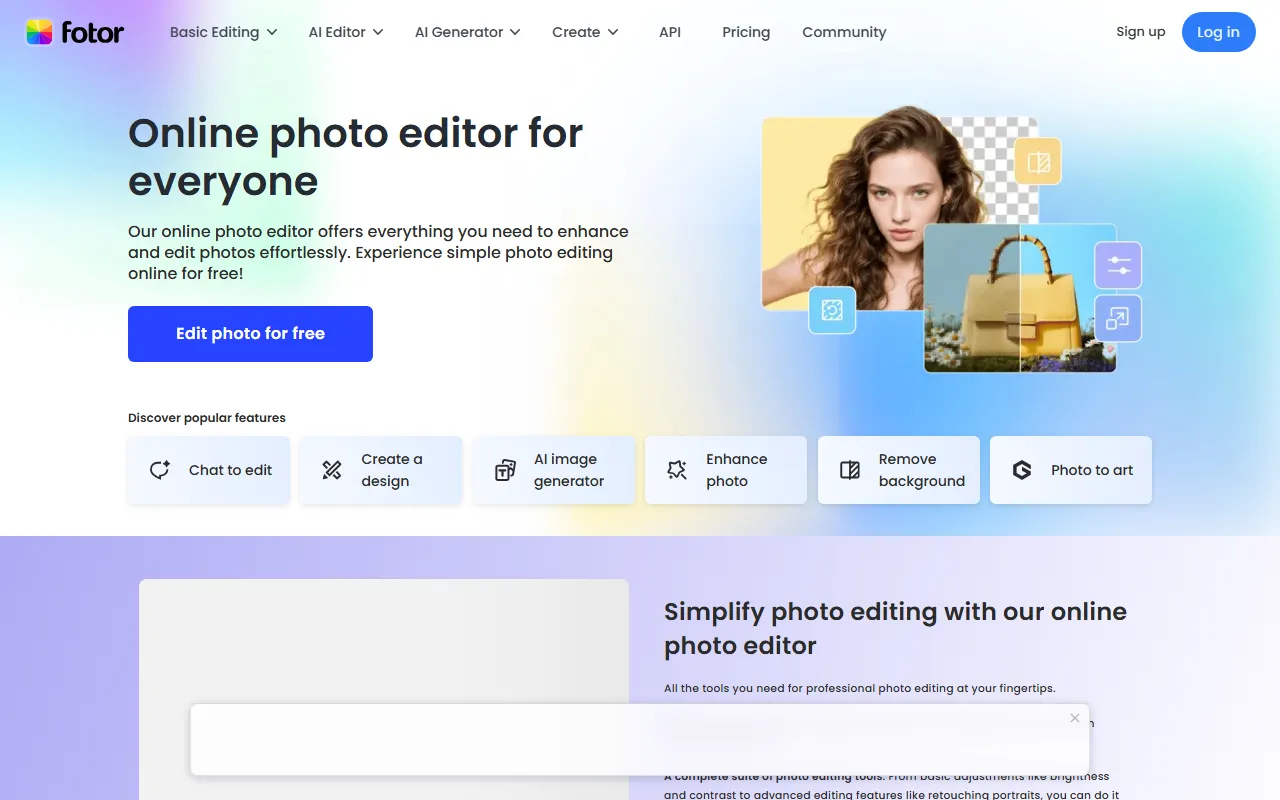Click the adjustment sliders icon on hero image

(x=1118, y=266)
